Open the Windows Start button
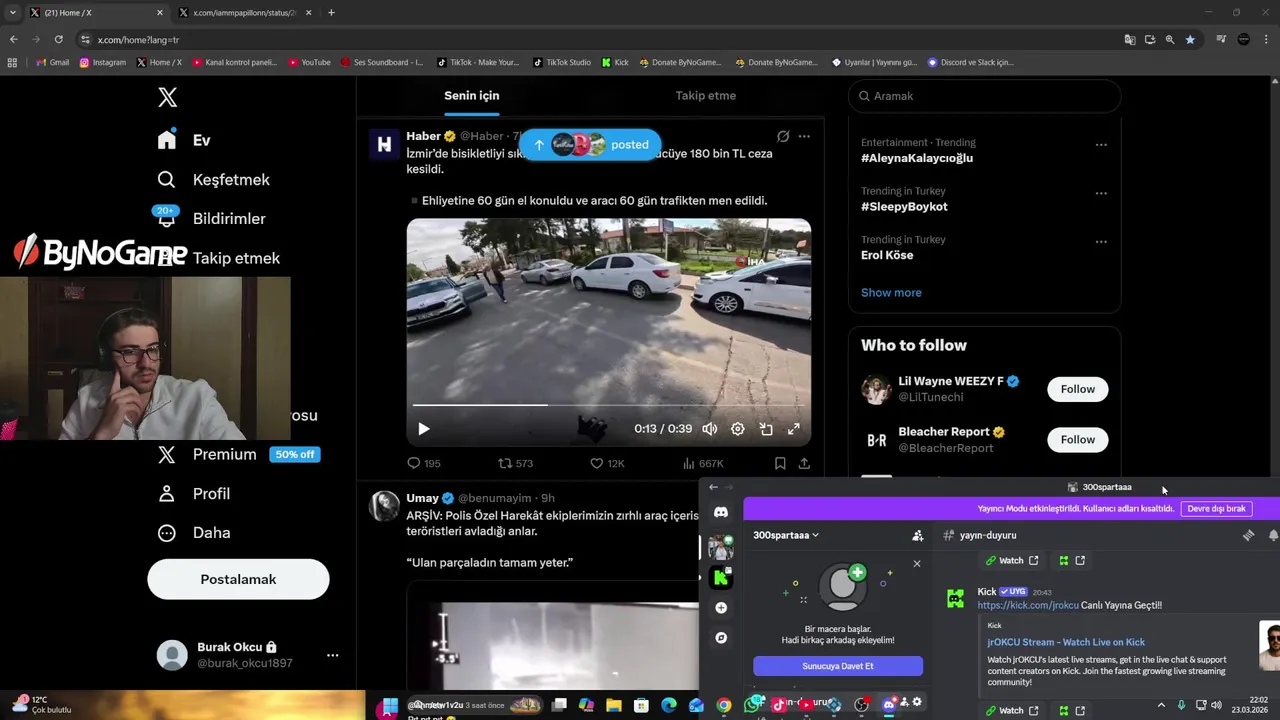The image size is (1280, 720). 389,708
